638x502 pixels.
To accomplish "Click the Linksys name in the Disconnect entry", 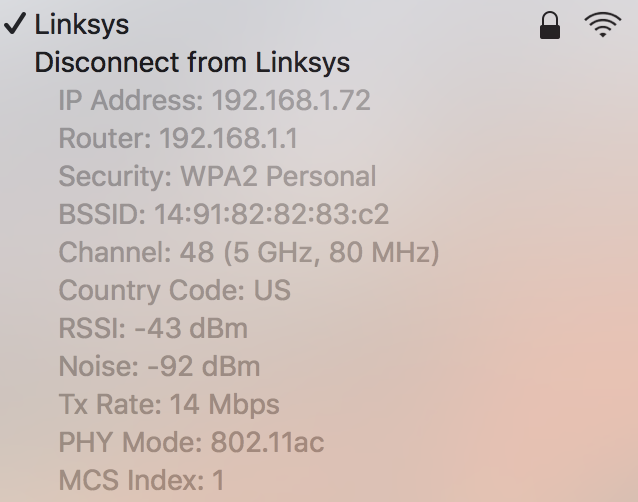I will coord(302,63).
